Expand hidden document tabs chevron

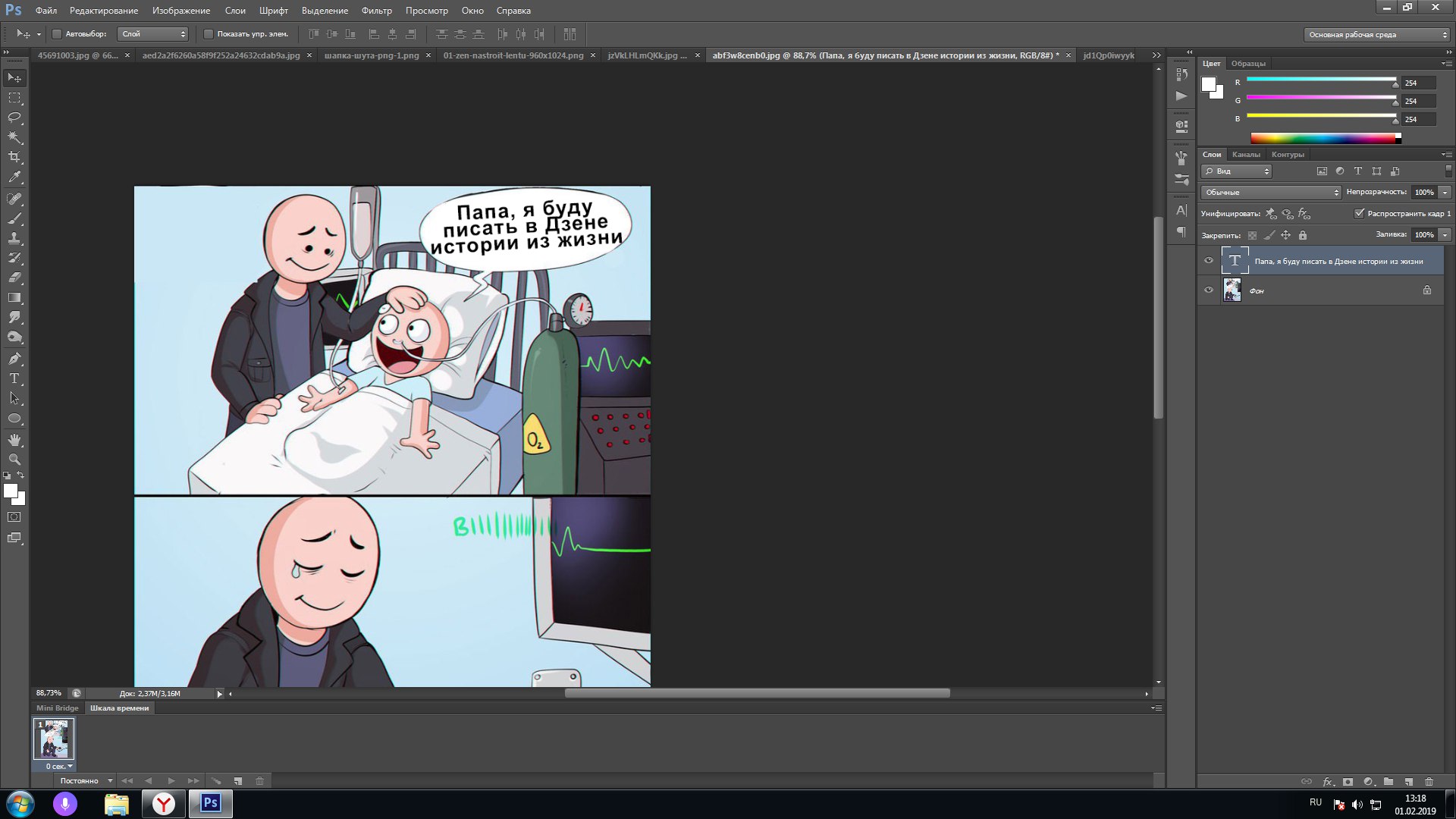(x=1156, y=55)
